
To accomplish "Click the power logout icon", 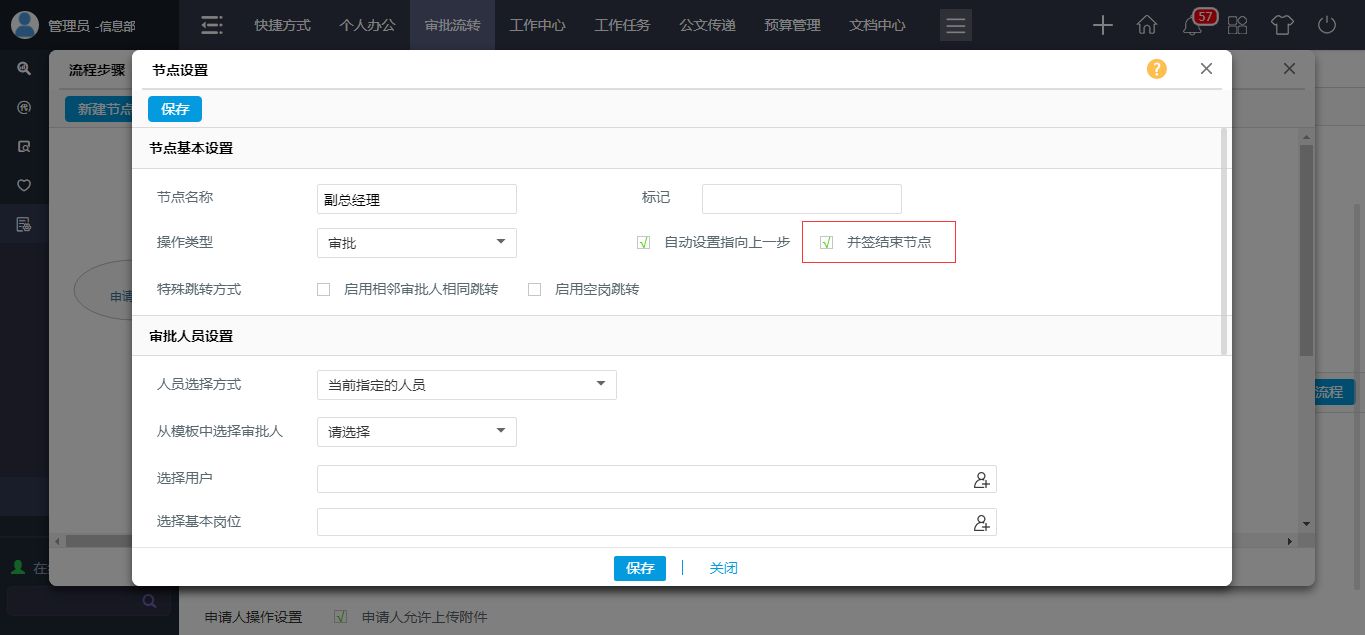I will [x=1327, y=26].
